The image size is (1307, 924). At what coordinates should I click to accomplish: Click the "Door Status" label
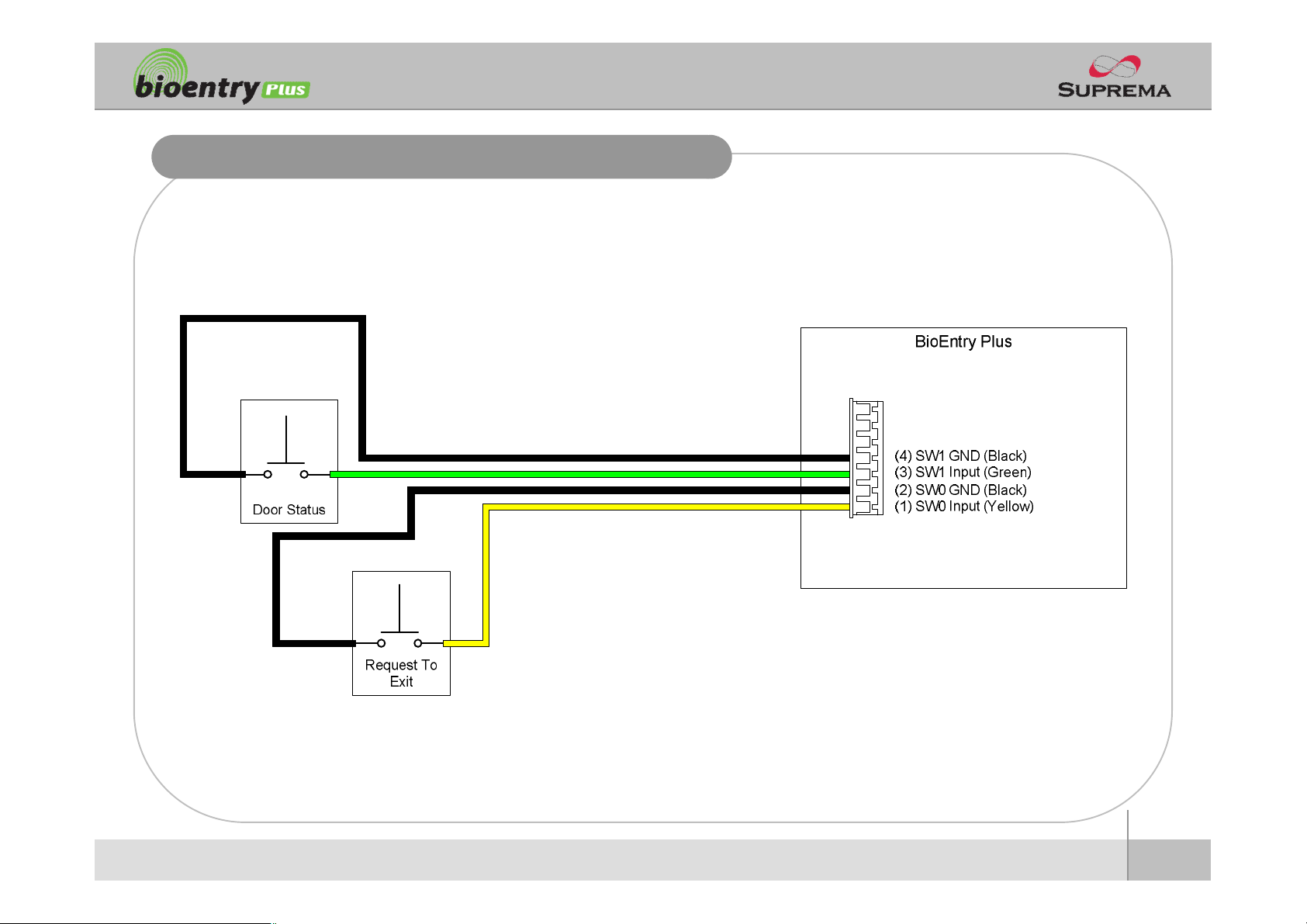[289, 510]
